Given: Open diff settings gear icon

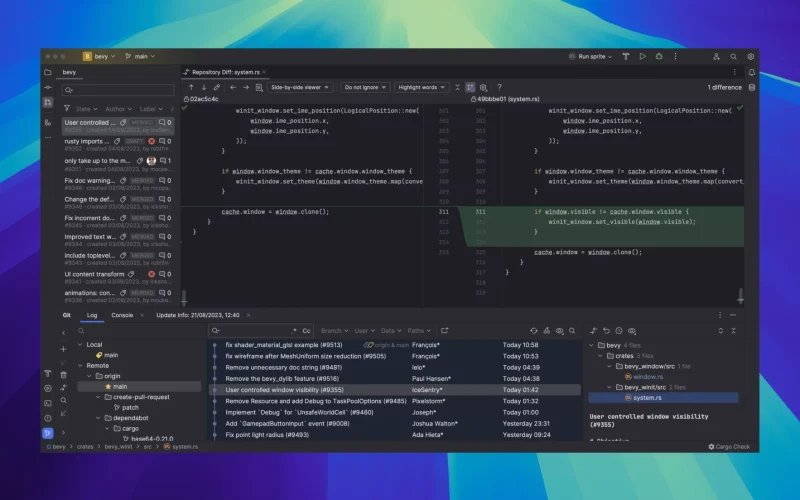Looking at the screenshot, I should 483,87.
